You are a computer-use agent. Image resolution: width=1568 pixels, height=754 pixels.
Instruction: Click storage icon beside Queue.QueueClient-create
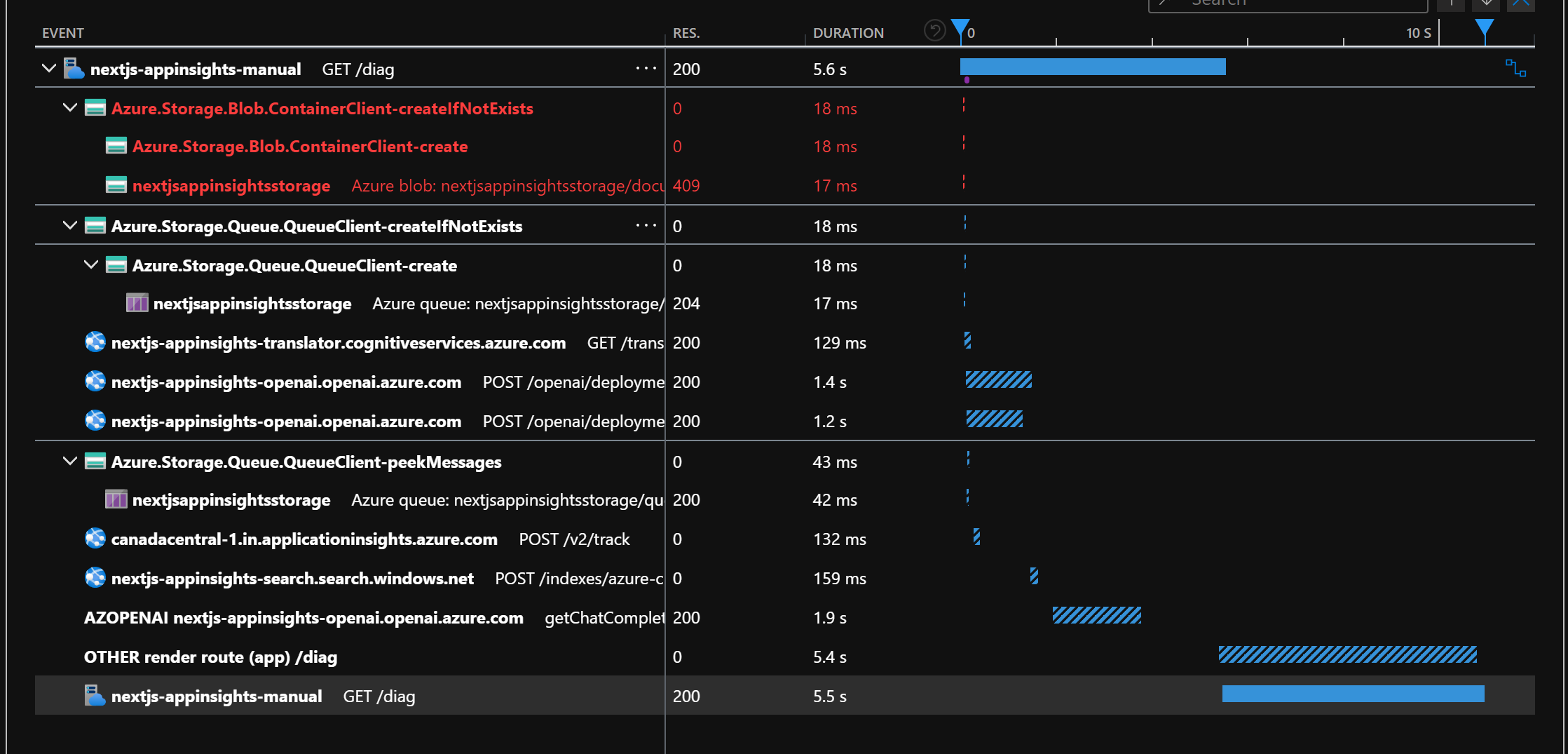coord(116,265)
